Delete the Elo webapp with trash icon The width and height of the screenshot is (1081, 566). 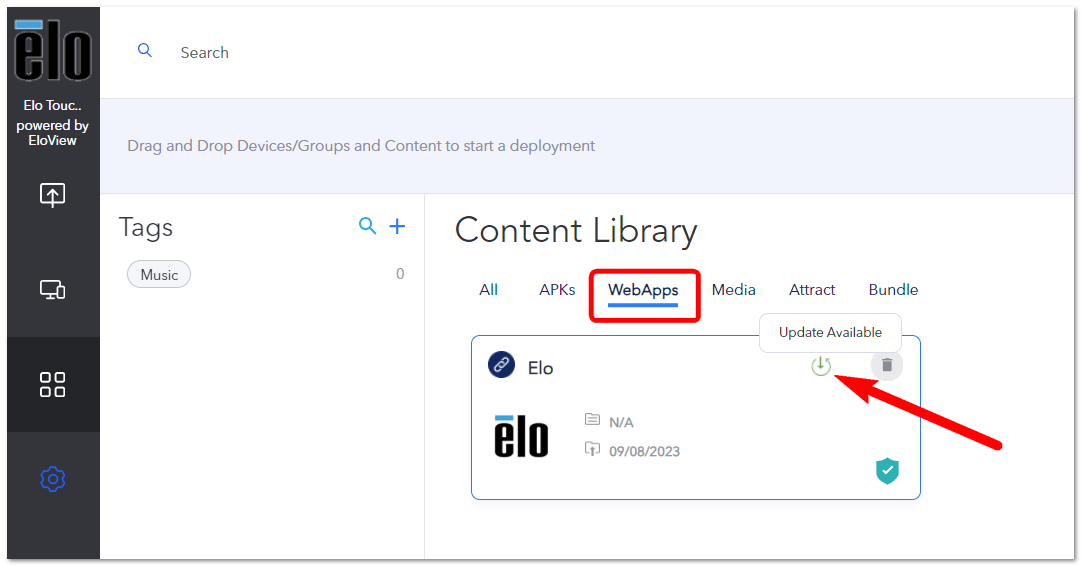(887, 365)
